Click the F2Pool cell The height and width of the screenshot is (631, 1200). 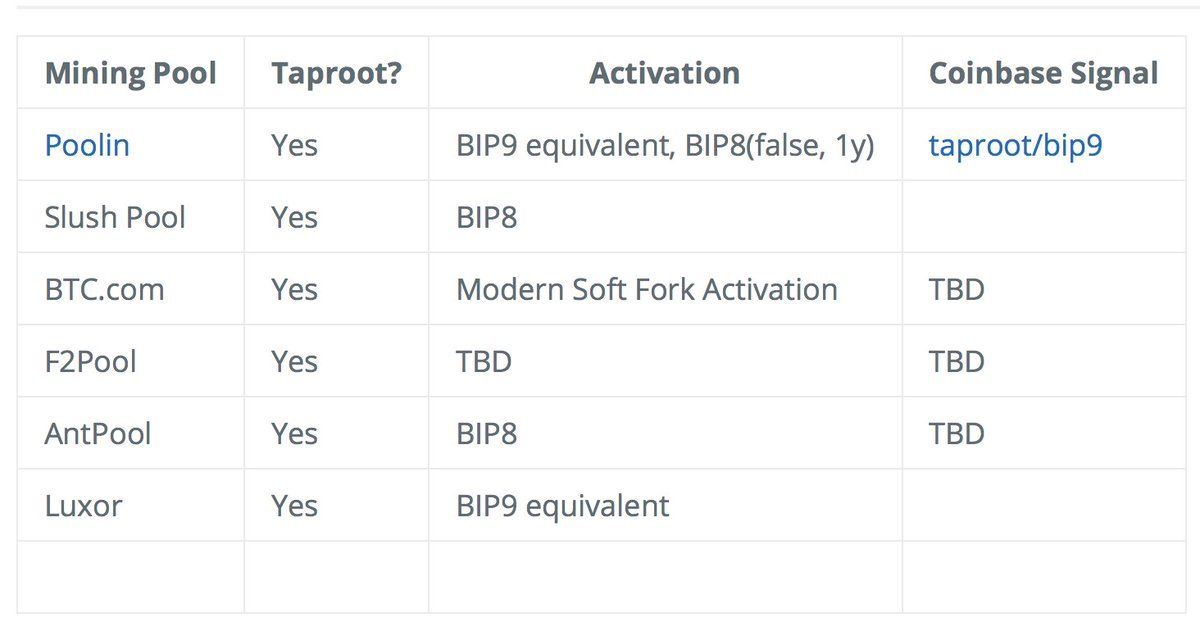coord(131,361)
